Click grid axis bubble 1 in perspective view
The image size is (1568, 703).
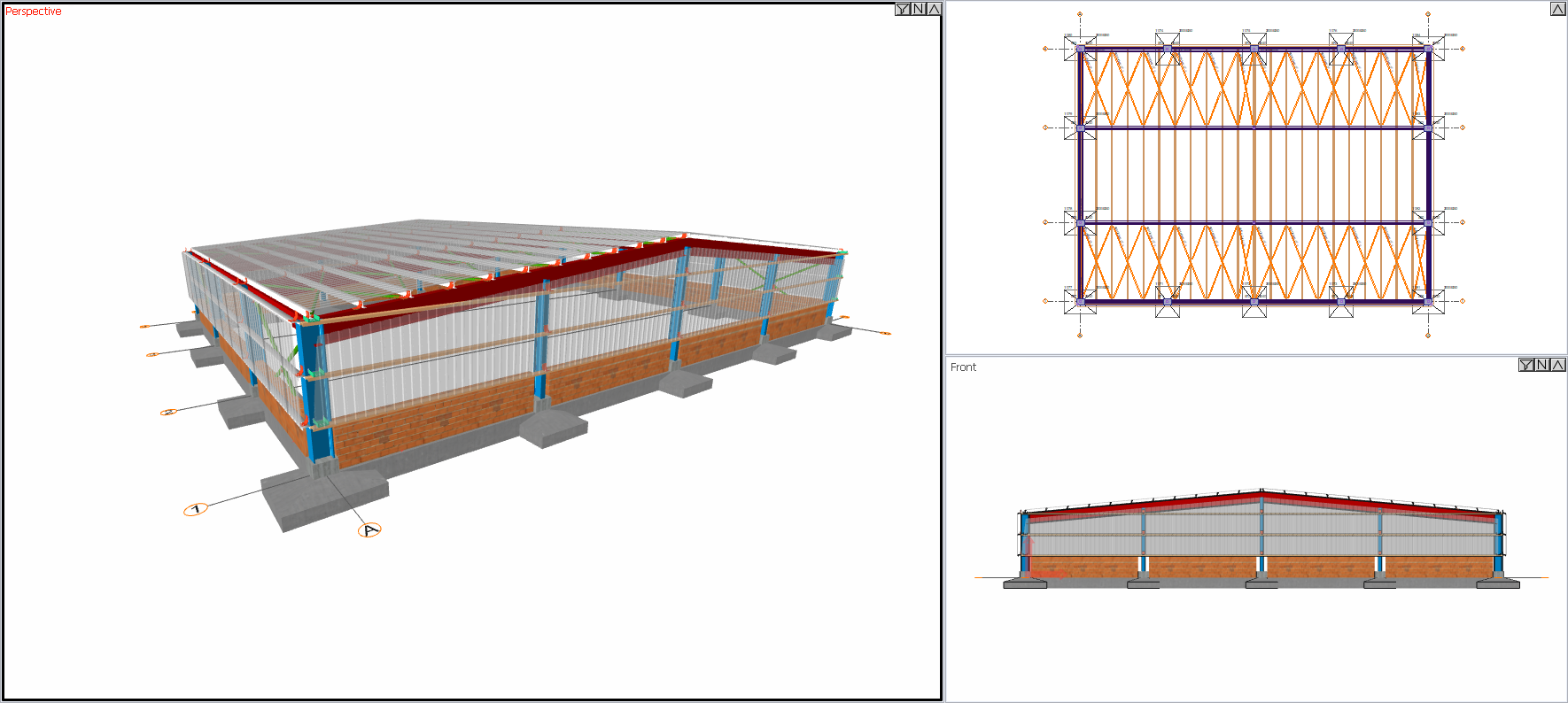196,509
